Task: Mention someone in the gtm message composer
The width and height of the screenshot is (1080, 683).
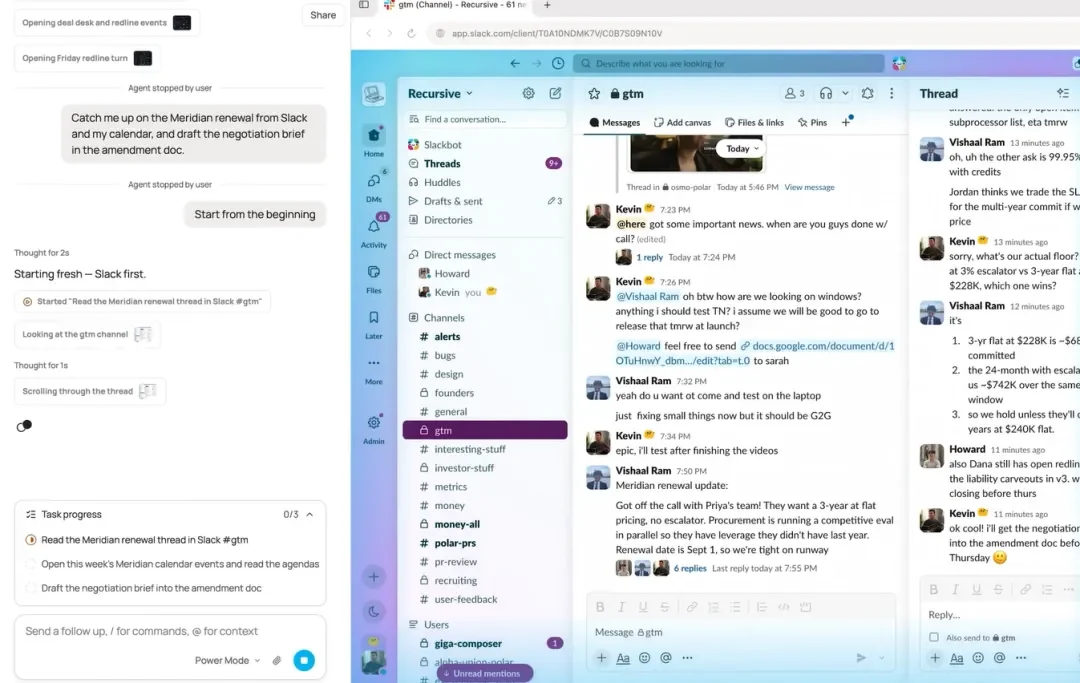Action: (x=666, y=658)
